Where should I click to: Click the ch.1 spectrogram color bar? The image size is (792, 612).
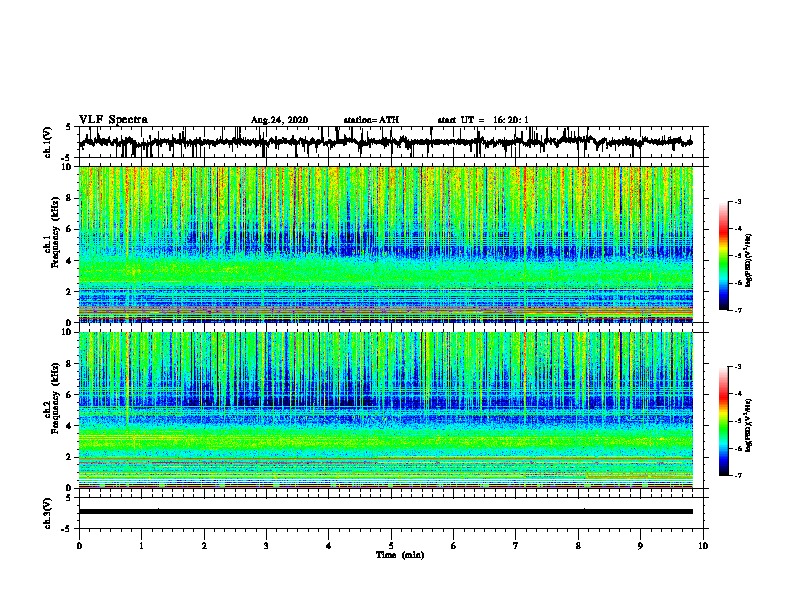pyautogui.click(x=724, y=256)
